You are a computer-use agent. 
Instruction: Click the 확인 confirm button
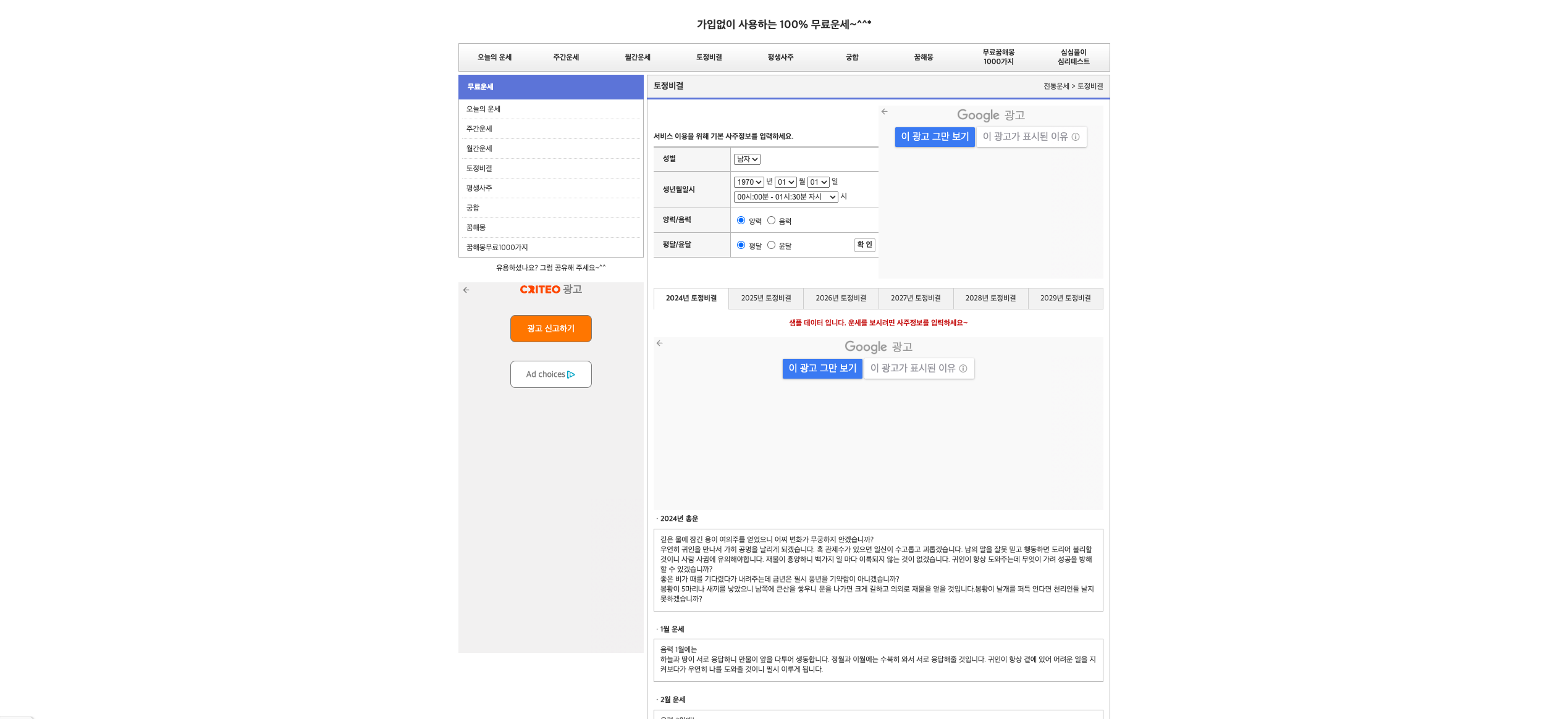[864, 245]
